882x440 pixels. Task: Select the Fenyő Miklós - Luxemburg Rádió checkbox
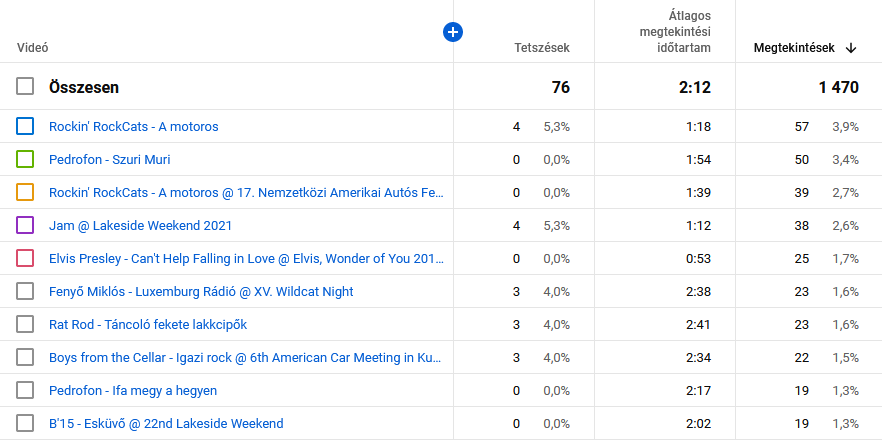[25, 291]
